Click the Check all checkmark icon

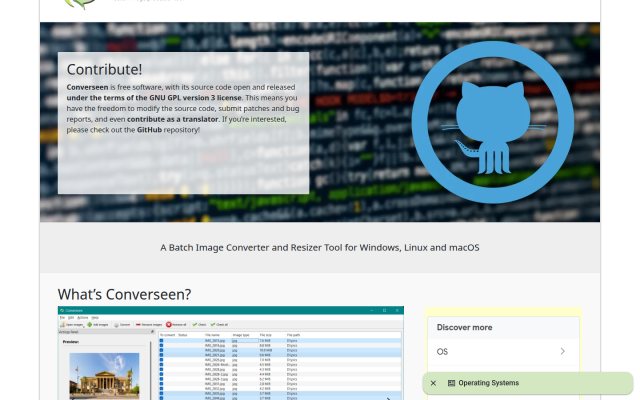(213, 325)
